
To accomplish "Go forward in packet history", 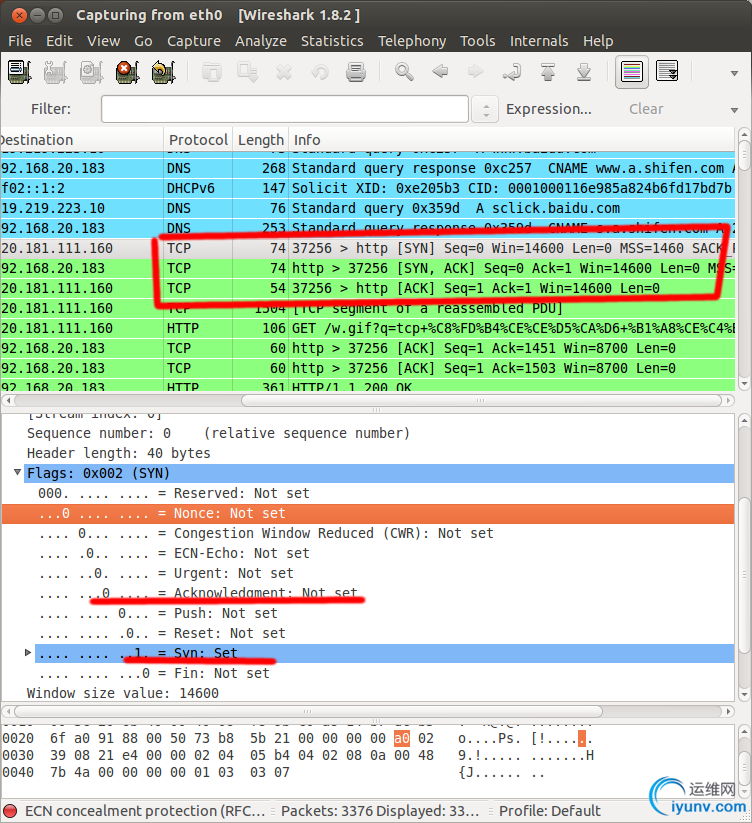I will (x=475, y=72).
